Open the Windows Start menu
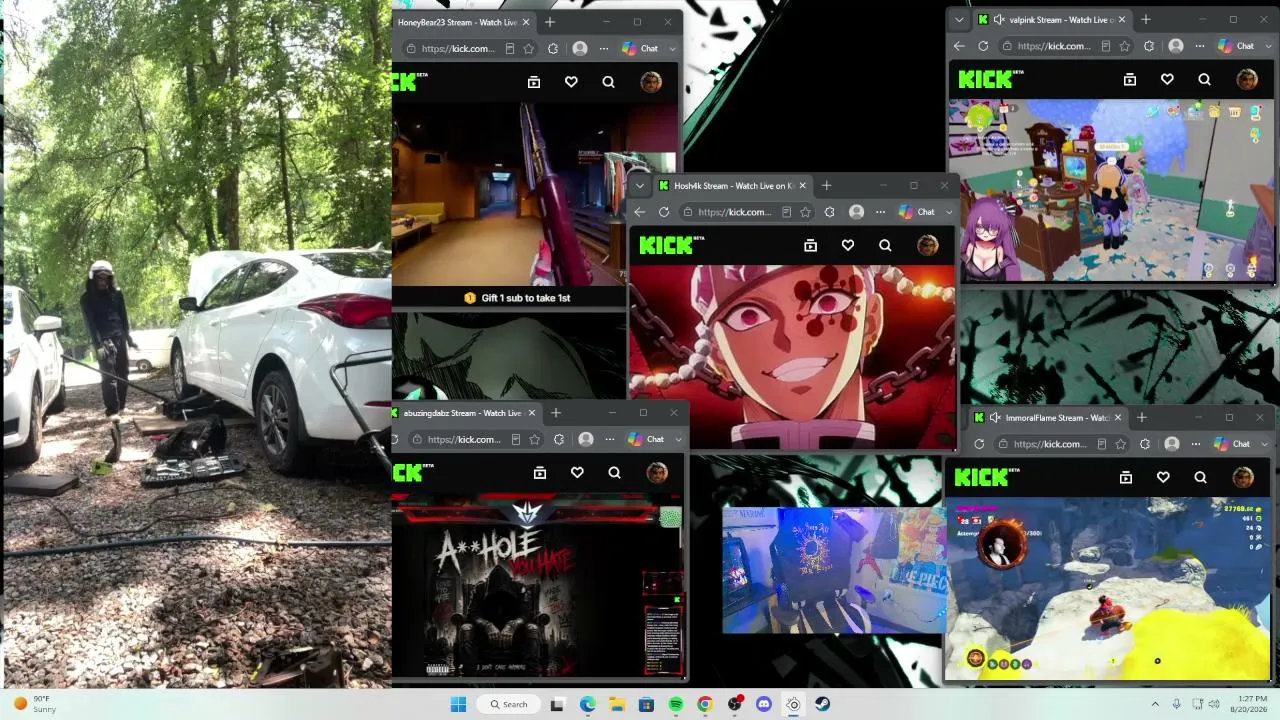 coord(458,704)
